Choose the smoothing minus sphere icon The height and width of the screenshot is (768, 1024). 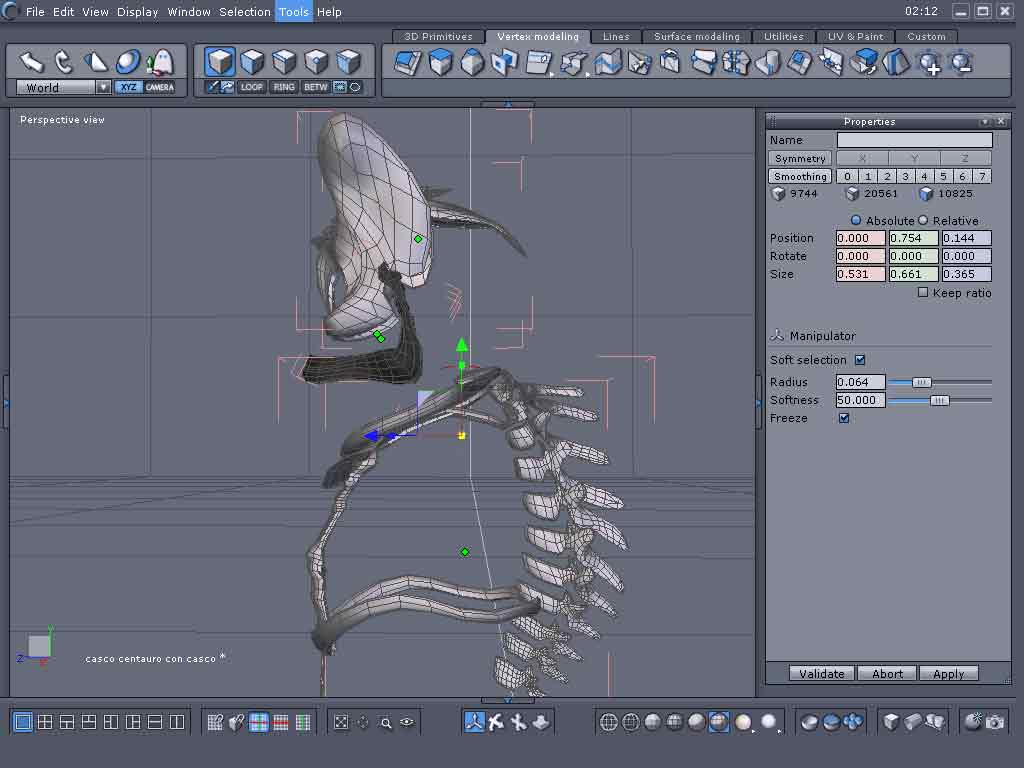[961, 63]
